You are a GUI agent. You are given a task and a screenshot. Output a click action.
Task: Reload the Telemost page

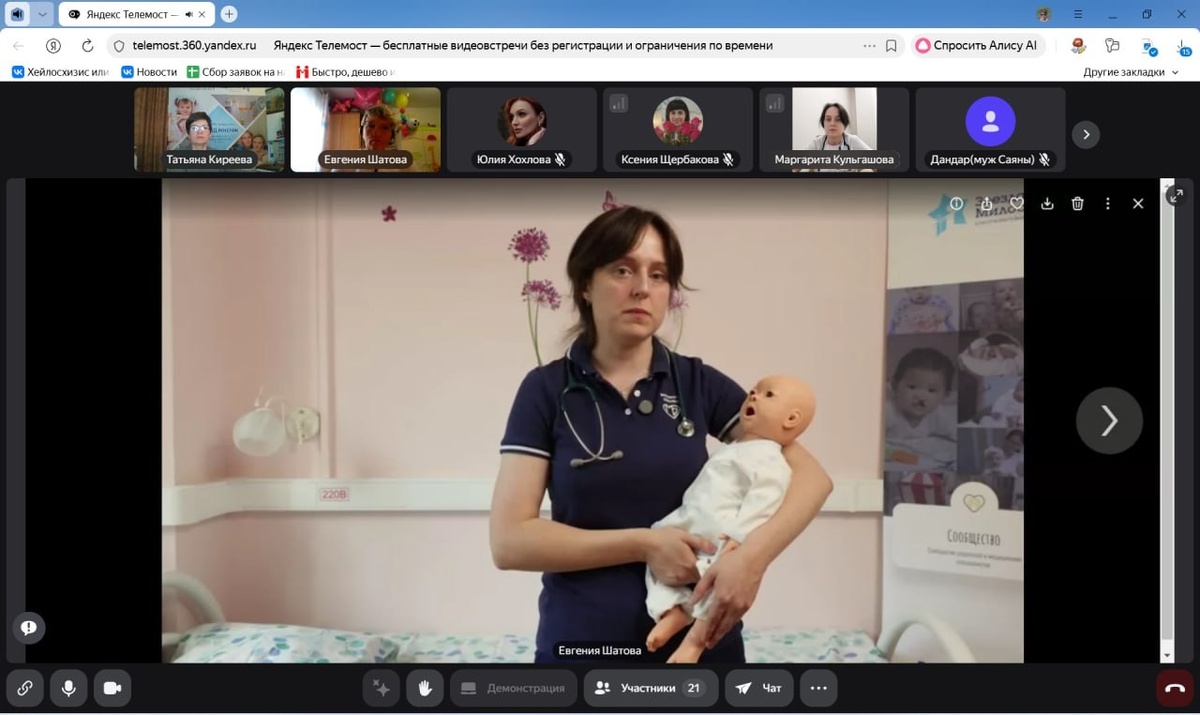coord(88,45)
